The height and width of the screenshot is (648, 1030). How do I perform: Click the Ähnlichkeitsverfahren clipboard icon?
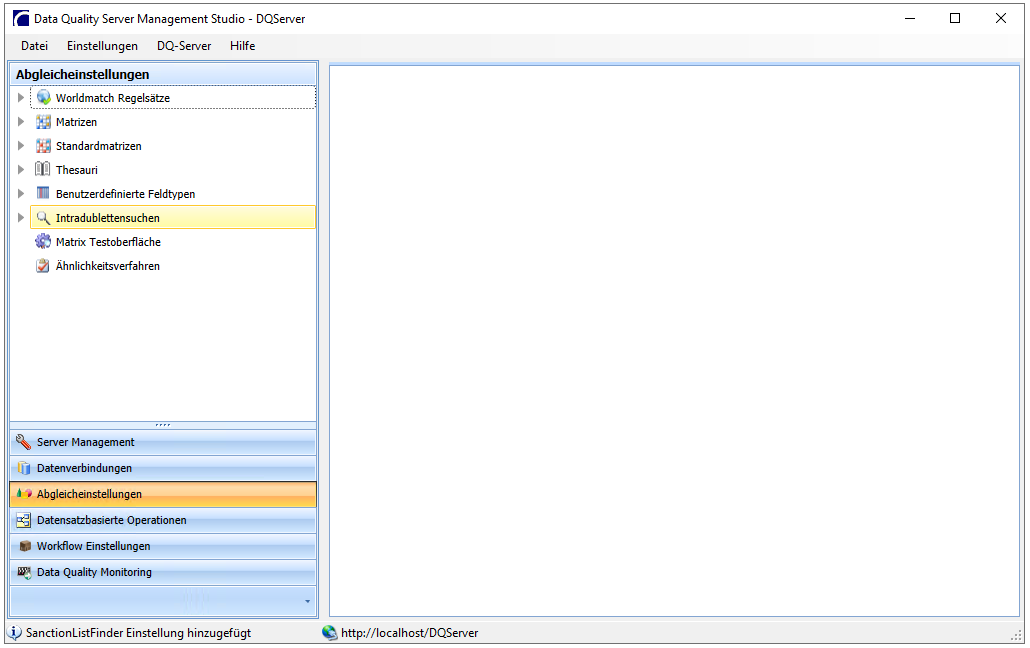click(x=43, y=266)
